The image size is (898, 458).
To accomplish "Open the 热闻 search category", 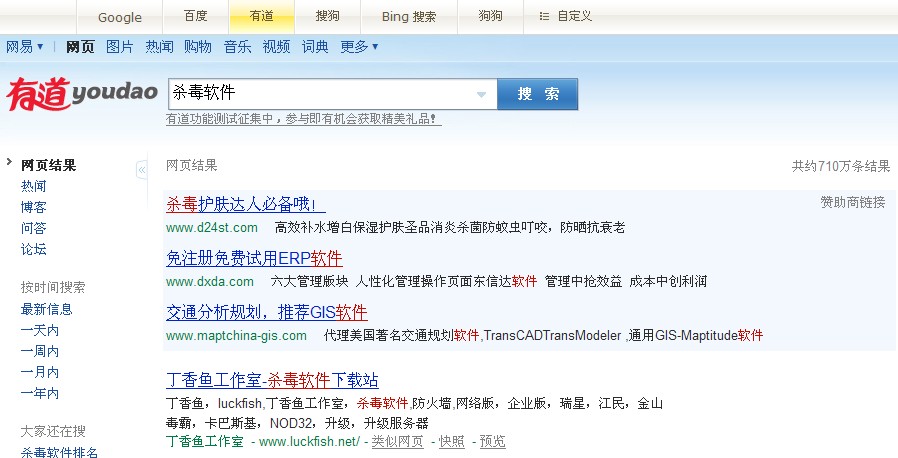I will click(x=159, y=47).
